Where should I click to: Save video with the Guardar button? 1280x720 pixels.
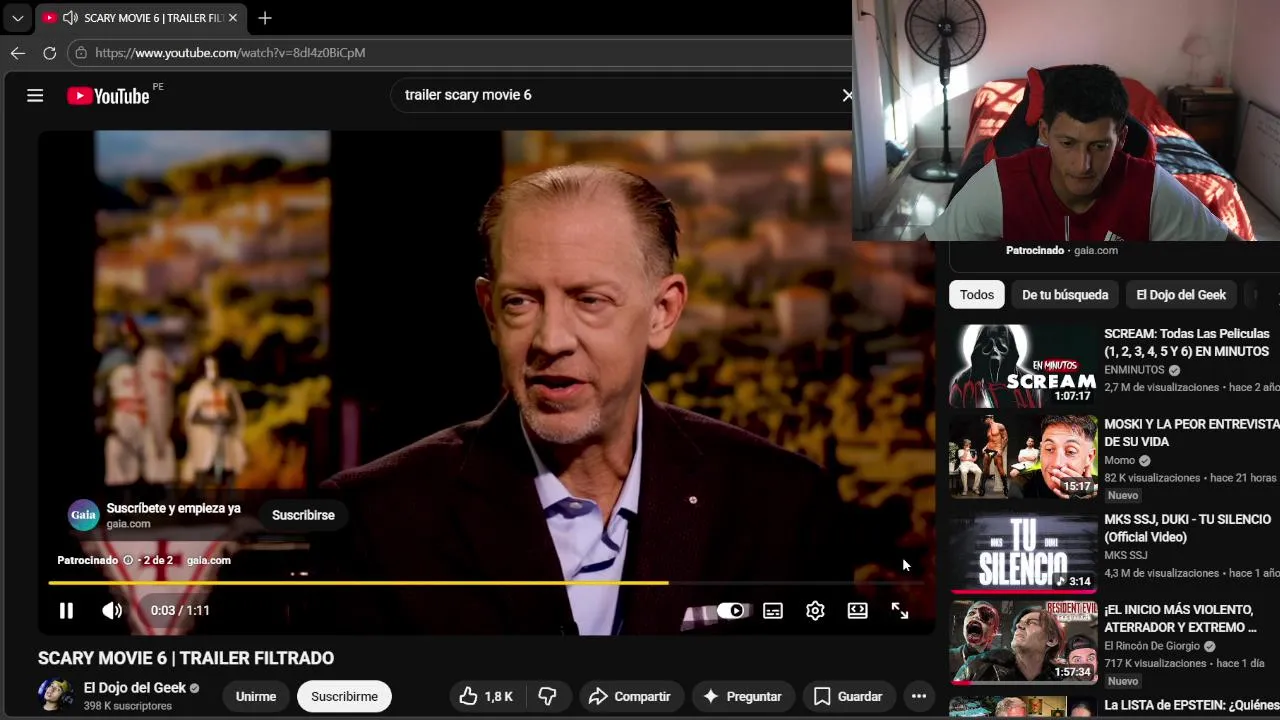pos(848,696)
